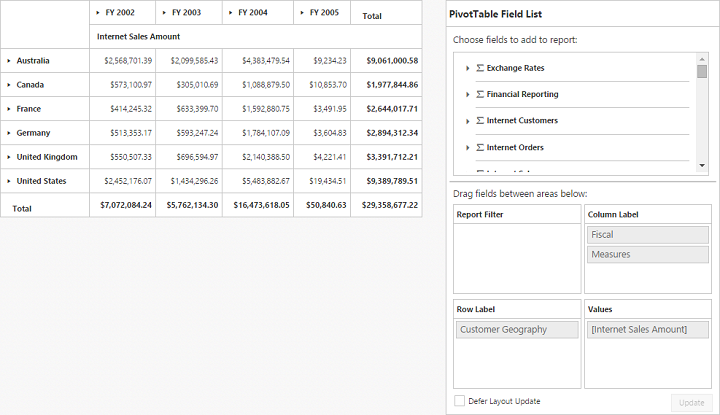Expand the United Kingdom row
The image size is (720, 415).
click(x=9, y=157)
